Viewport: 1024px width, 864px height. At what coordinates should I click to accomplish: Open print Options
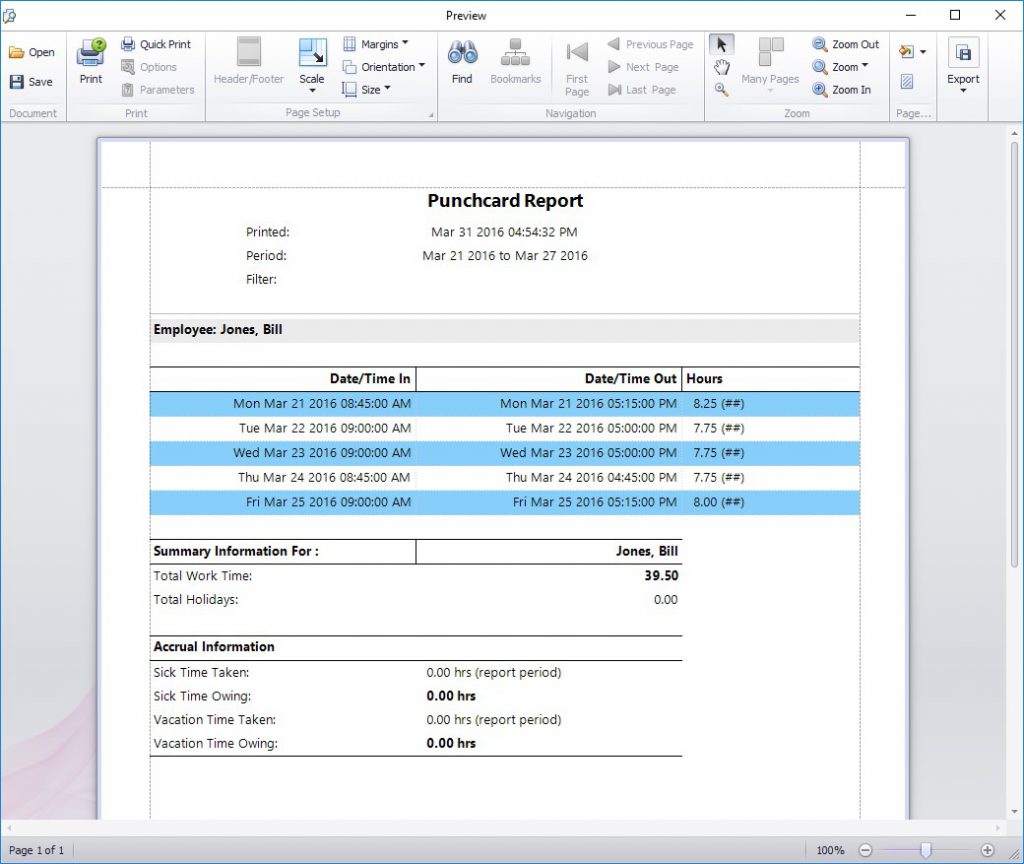149,67
